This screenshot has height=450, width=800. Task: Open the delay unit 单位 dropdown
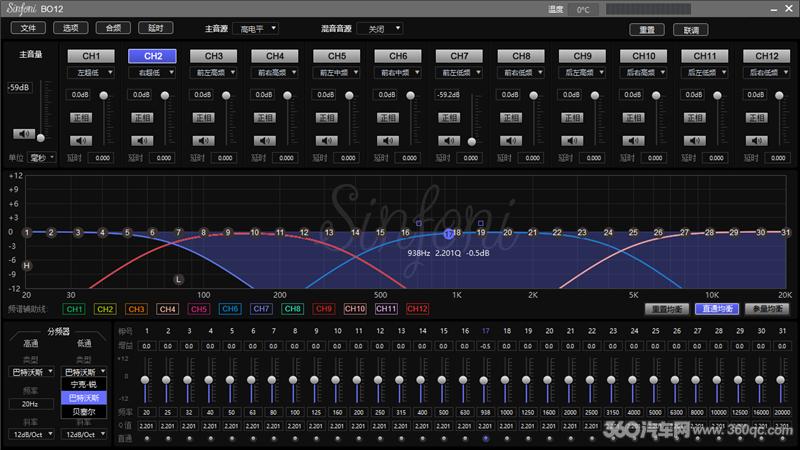click(41, 158)
